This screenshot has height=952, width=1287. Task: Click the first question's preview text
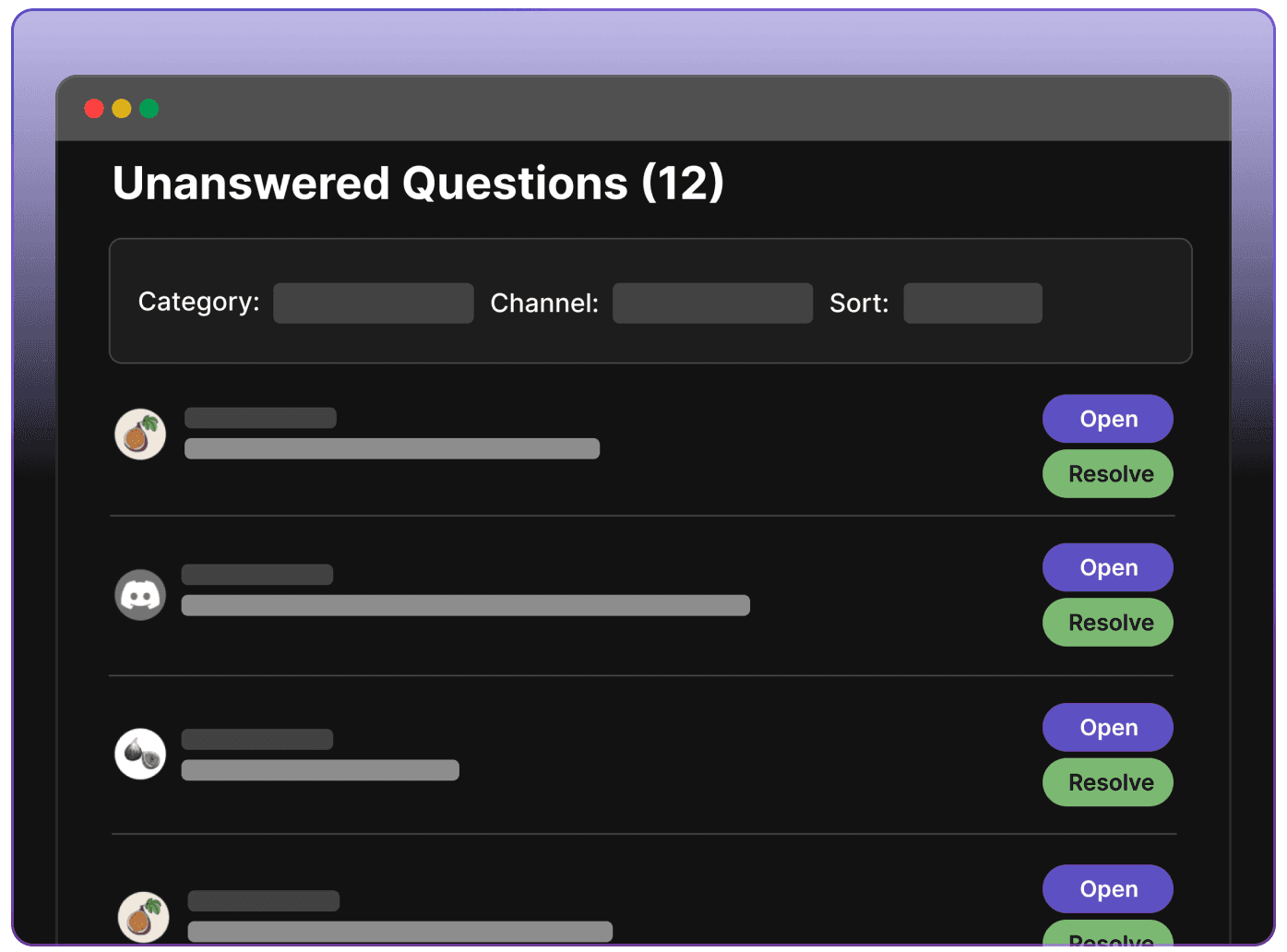point(391,448)
